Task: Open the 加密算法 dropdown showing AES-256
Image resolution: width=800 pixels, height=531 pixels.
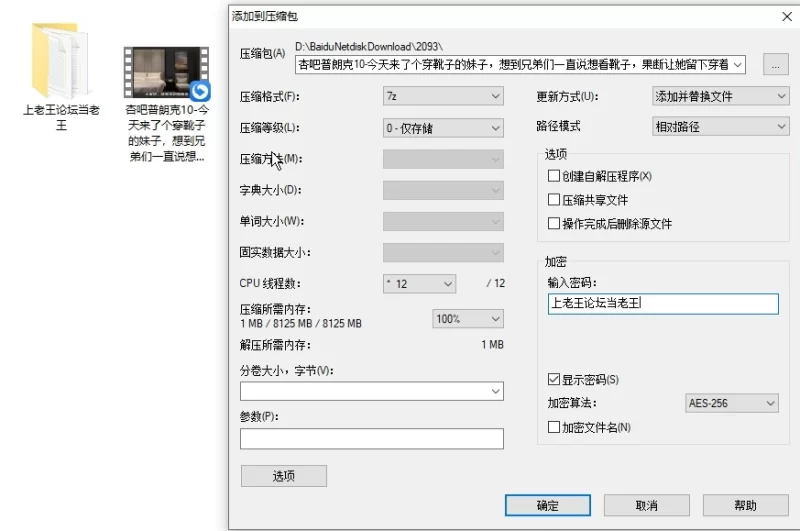Action: [x=731, y=403]
